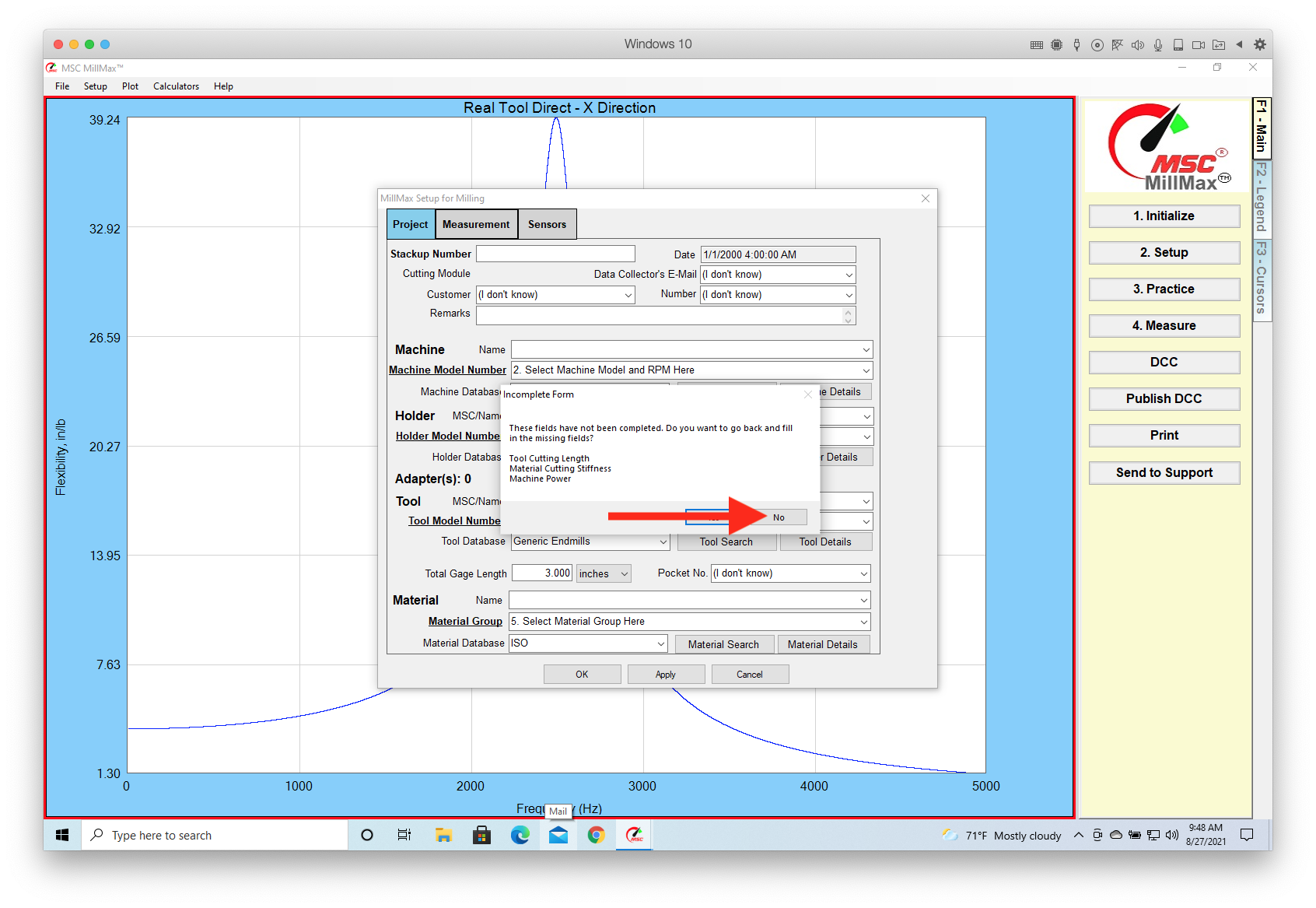This screenshot has width=1316, height=908.
Task: Expand the Pocket No. dropdown
Action: coord(863,573)
